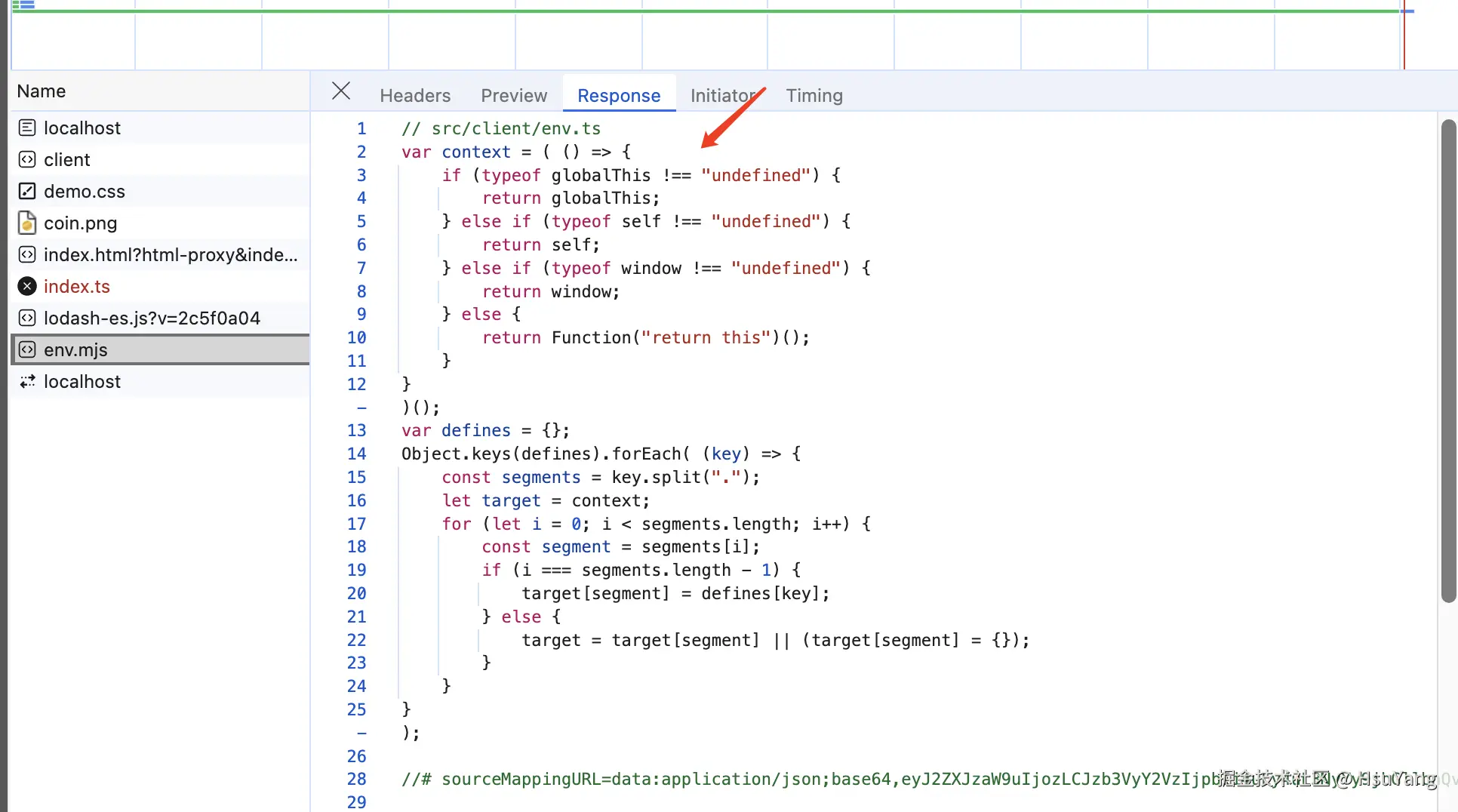Click line number 13 in the gutter

tap(356, 430)
